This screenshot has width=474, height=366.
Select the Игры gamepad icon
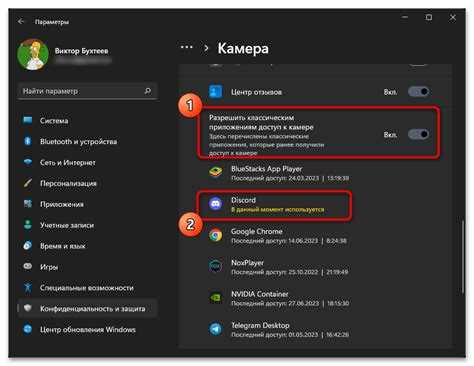pyautogui.click(x=28, y=266)
